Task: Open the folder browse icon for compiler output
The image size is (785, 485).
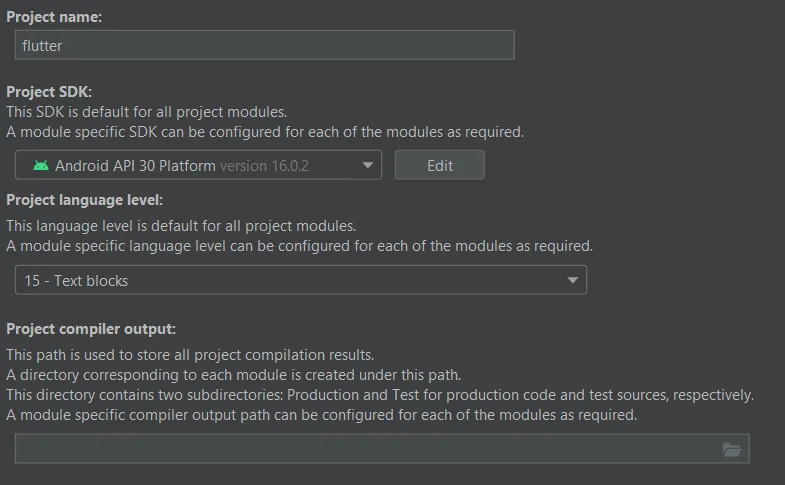Action: [x=732, y=450]
